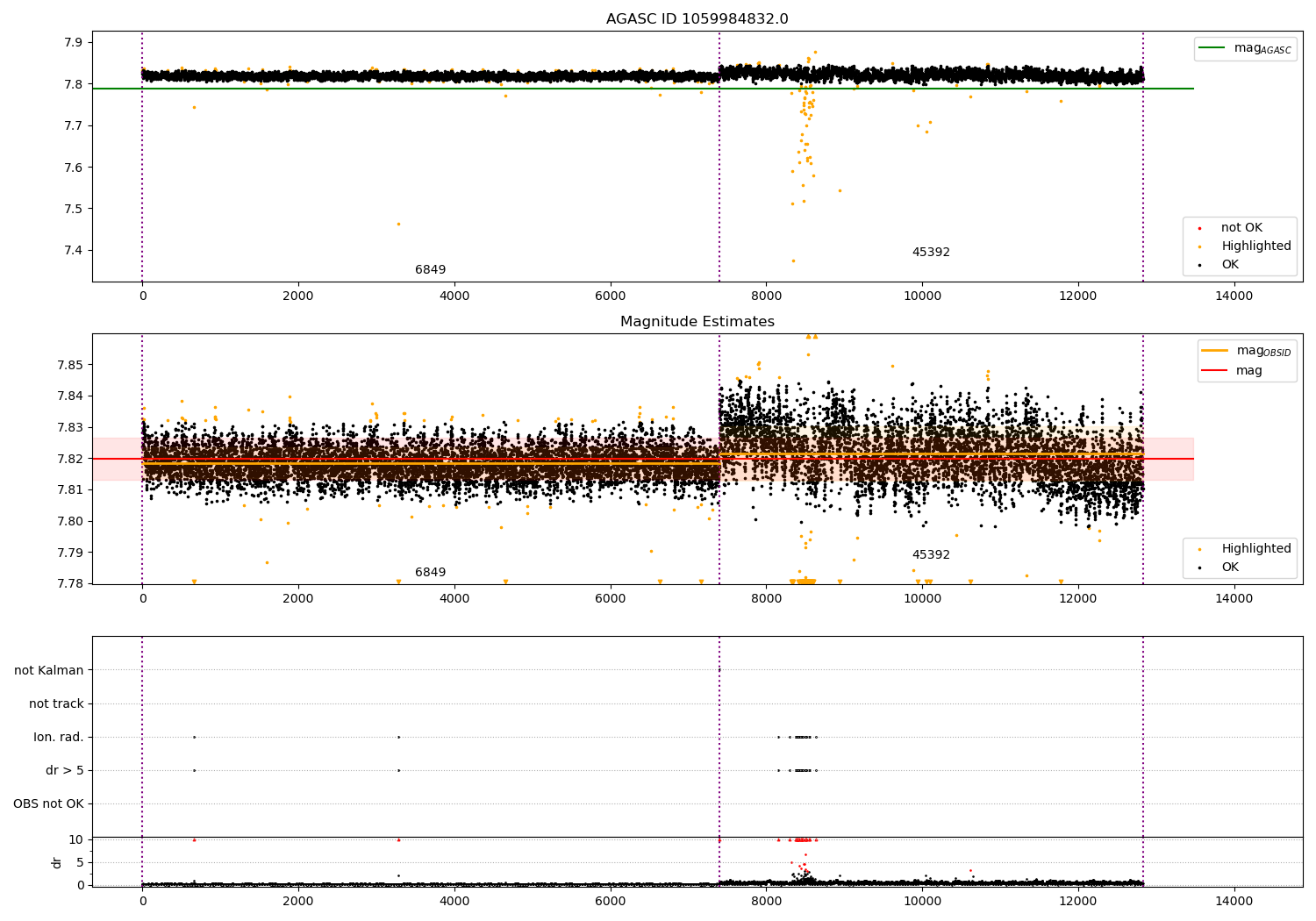The height and width of the screenshot is (921, 1316).
Task: Click the 8000 x-axis tick of Magnitude Estimates plot
Action: pyautogui.click(x=766, y=599)
